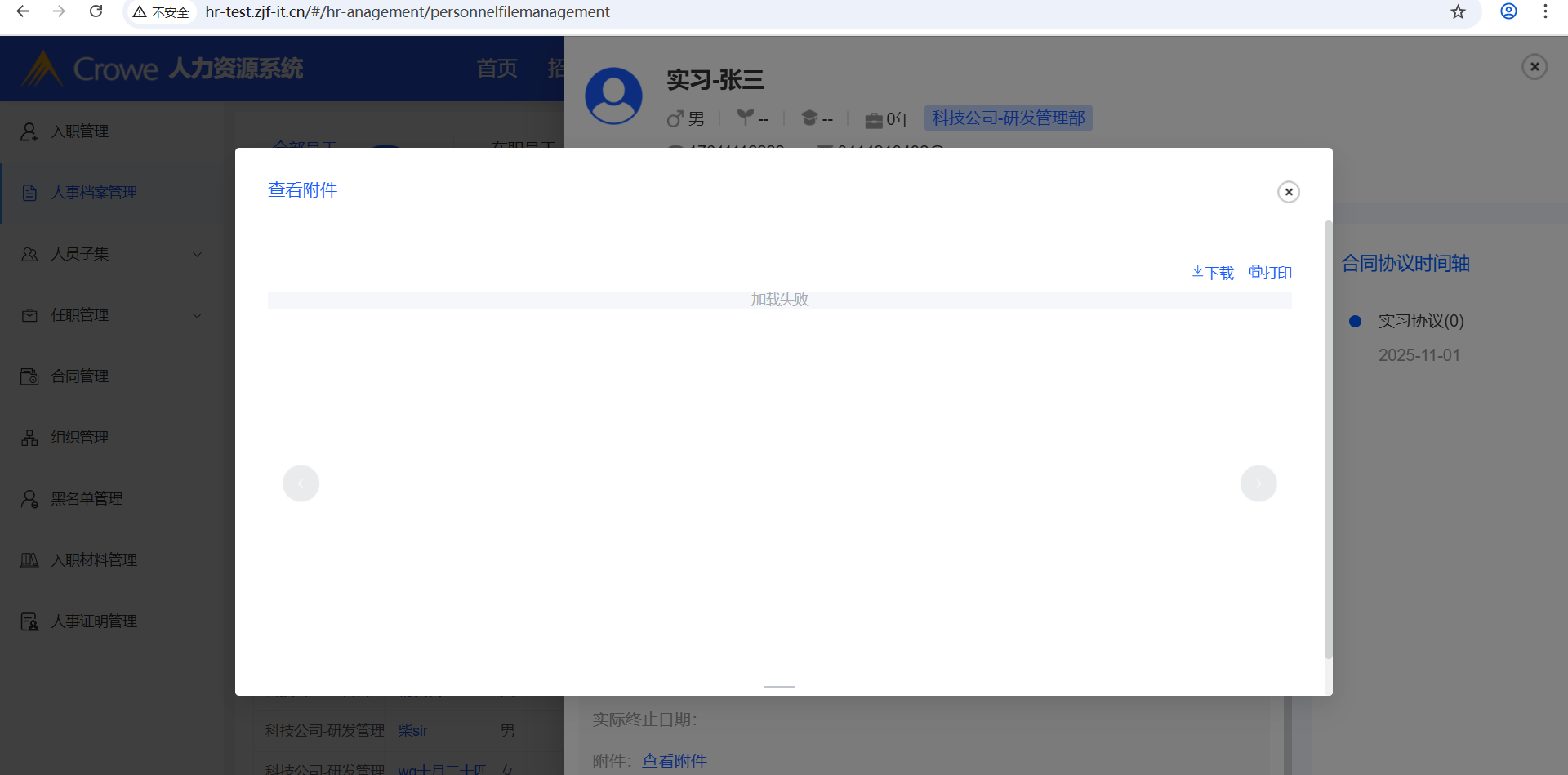Click the browser forward arrow
1568x775 pixels.
point(59,11)
